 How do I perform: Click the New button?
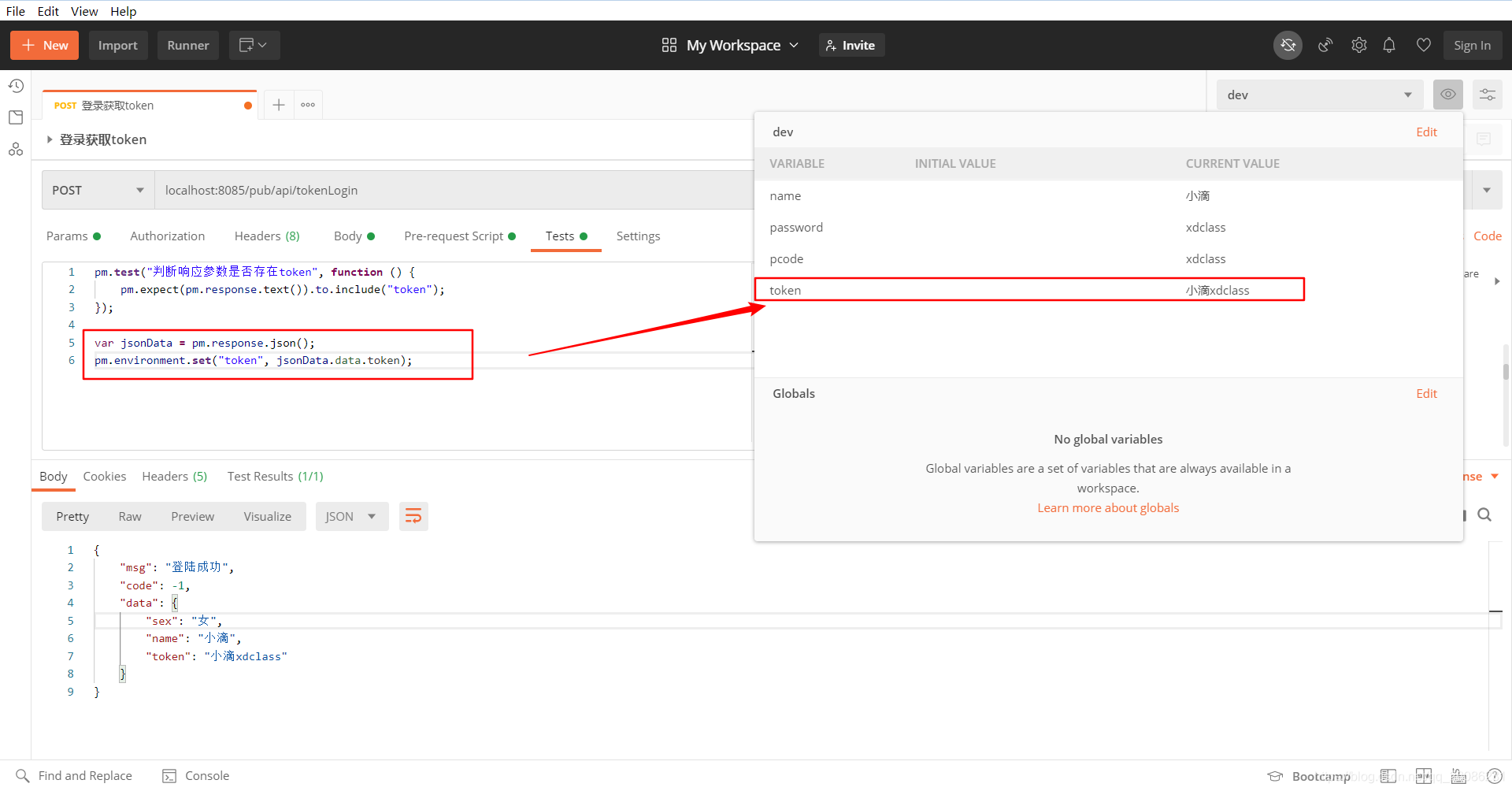pyautogui.click(x=45, y=46)
